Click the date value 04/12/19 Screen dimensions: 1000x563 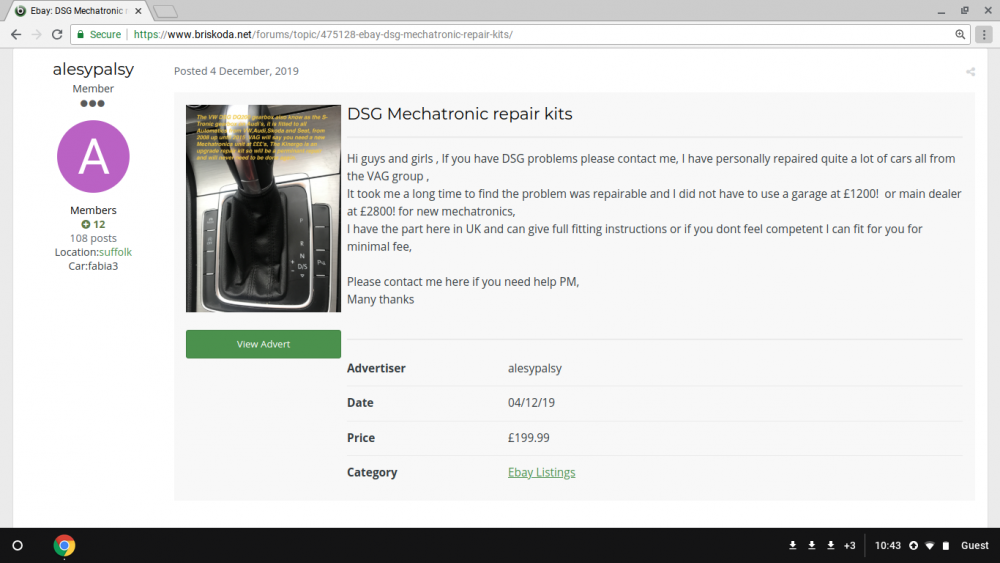531,402
